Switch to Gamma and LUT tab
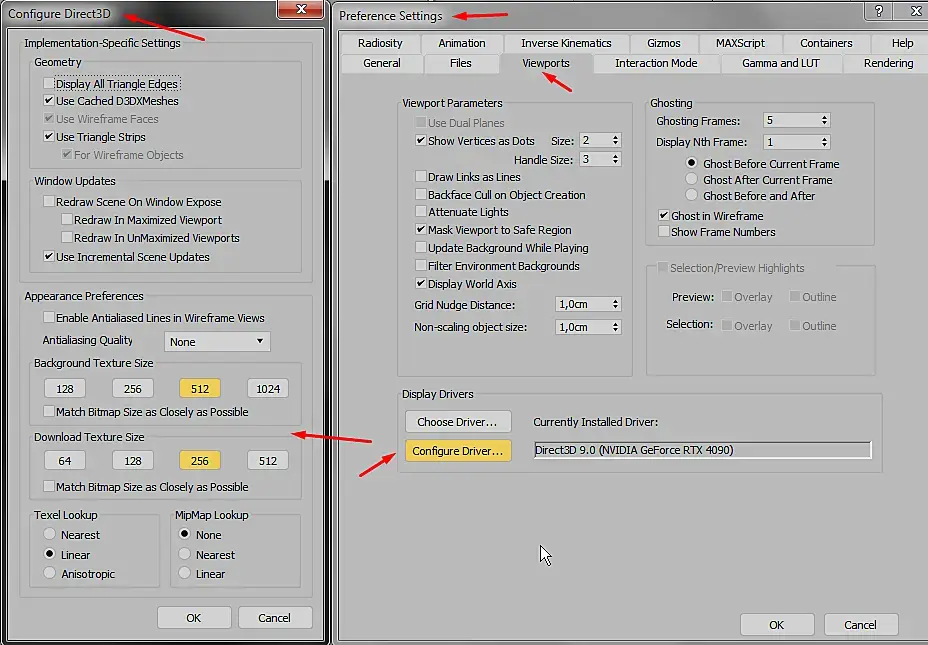This screenshot has width=928, height=645. point(781,63)
